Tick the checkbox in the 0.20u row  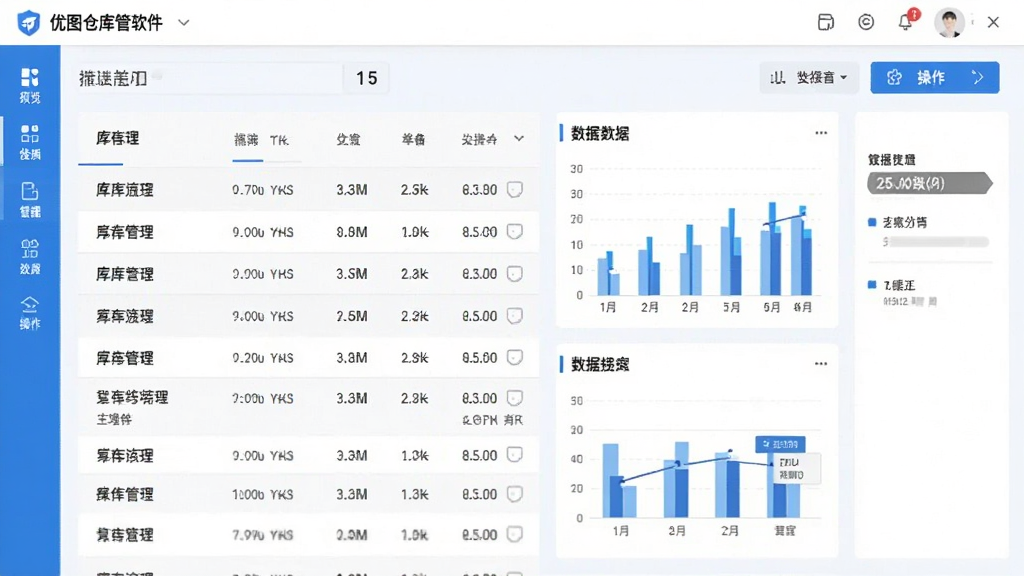pyautogui.click(x=515, y=358)
